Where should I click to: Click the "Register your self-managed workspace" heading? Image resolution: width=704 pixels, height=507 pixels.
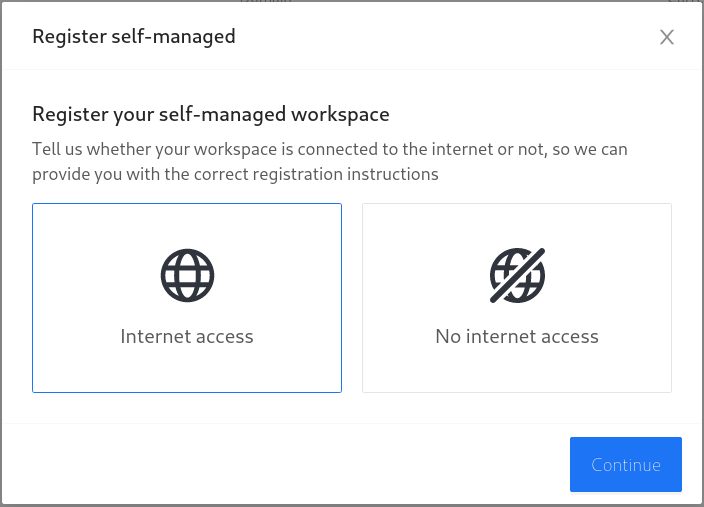point(211,114)
